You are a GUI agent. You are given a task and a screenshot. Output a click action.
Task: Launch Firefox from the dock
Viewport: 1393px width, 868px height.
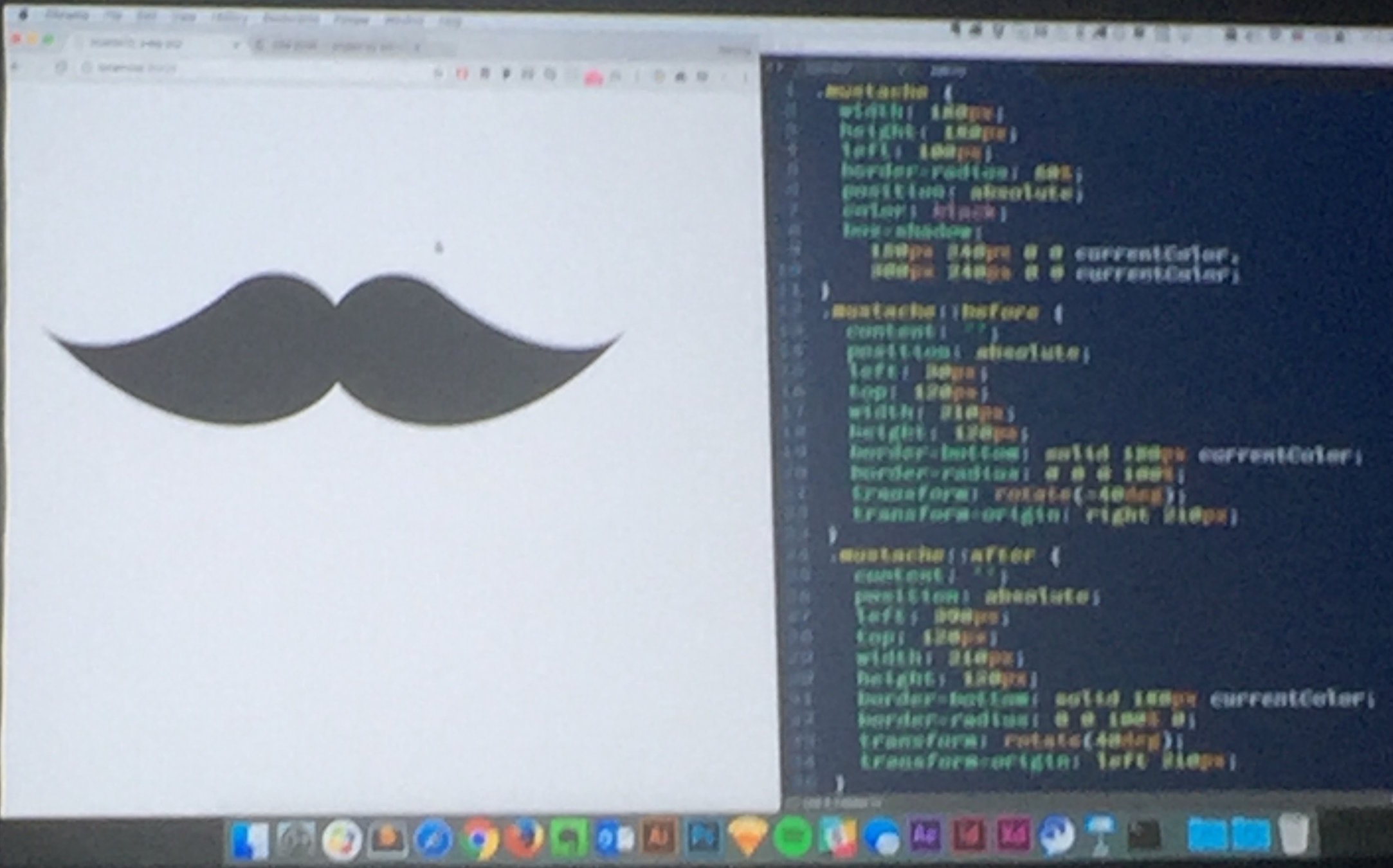tap(524, 837)
